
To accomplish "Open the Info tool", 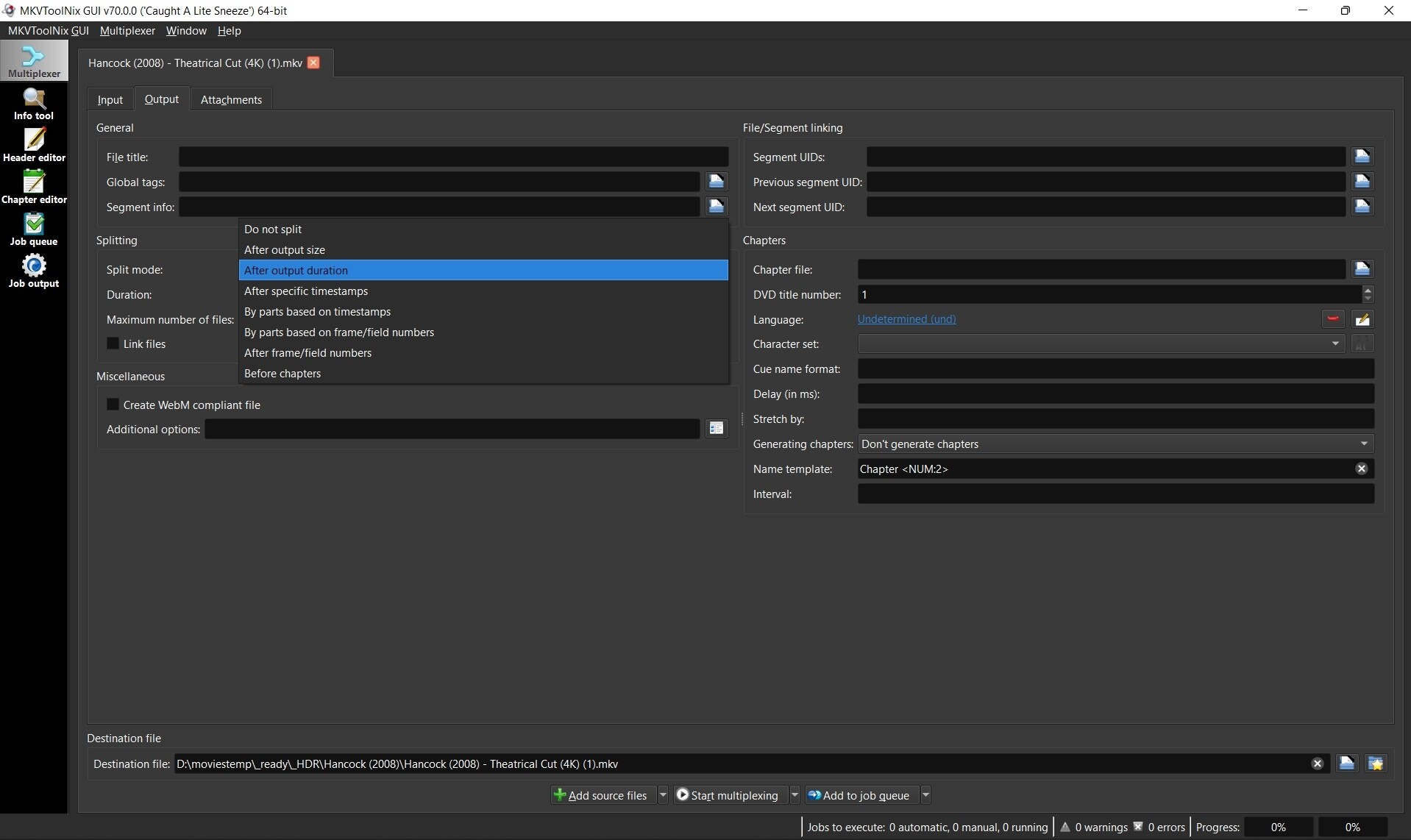I will tap(34, 104).
